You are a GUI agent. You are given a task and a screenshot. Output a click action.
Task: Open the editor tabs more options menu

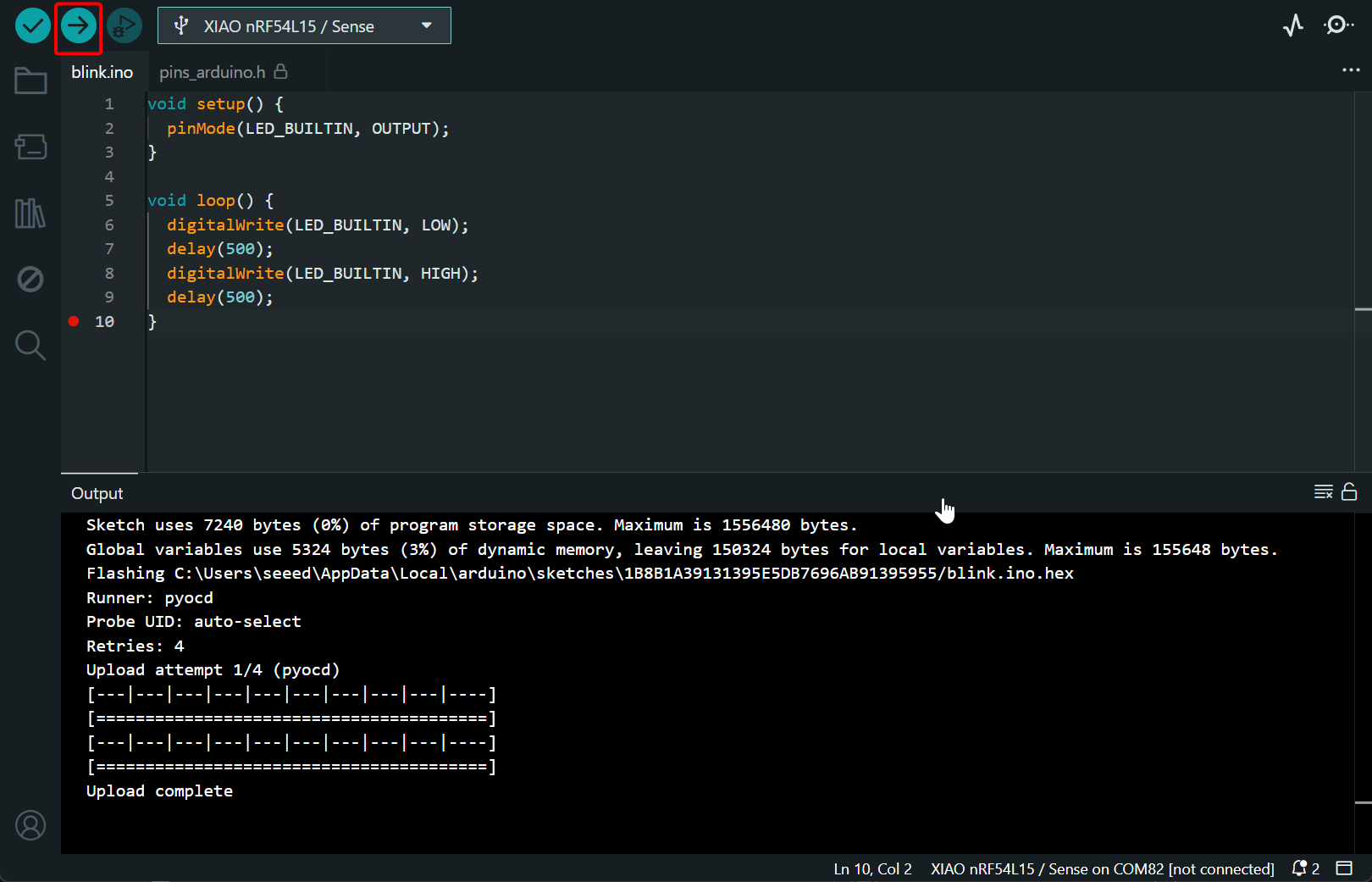click(x=1351, y=70)
